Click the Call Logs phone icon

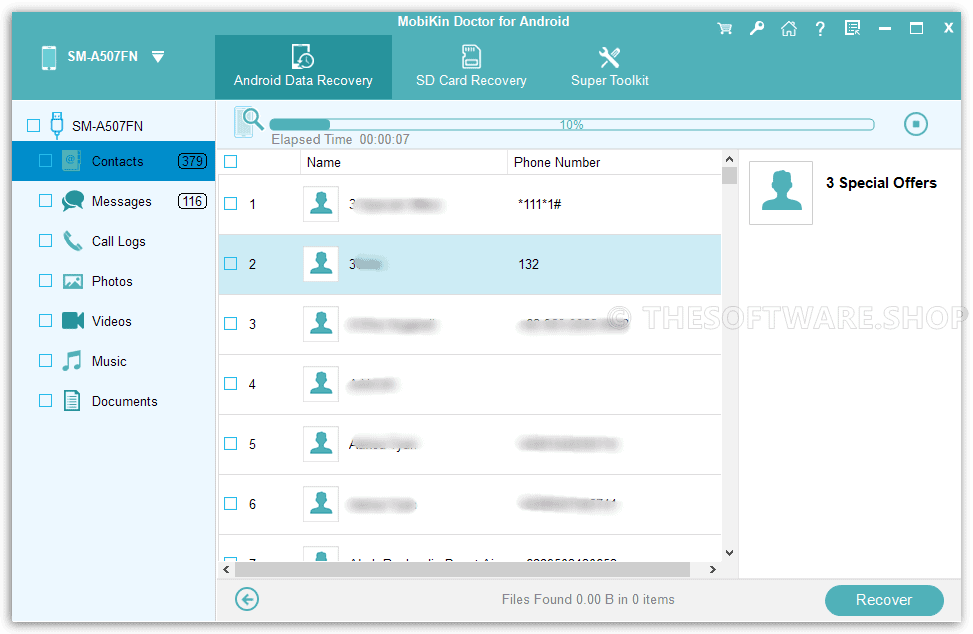[72, 241]
